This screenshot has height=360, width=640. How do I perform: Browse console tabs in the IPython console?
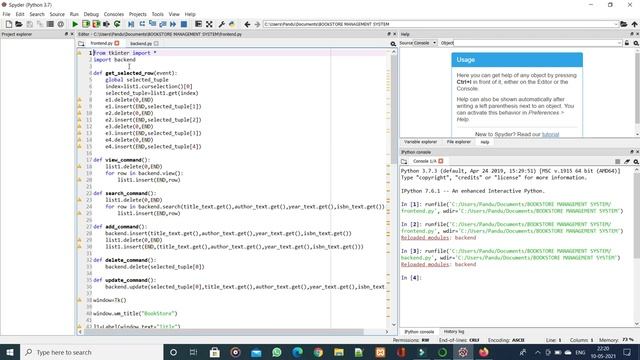tap(404, 161)
